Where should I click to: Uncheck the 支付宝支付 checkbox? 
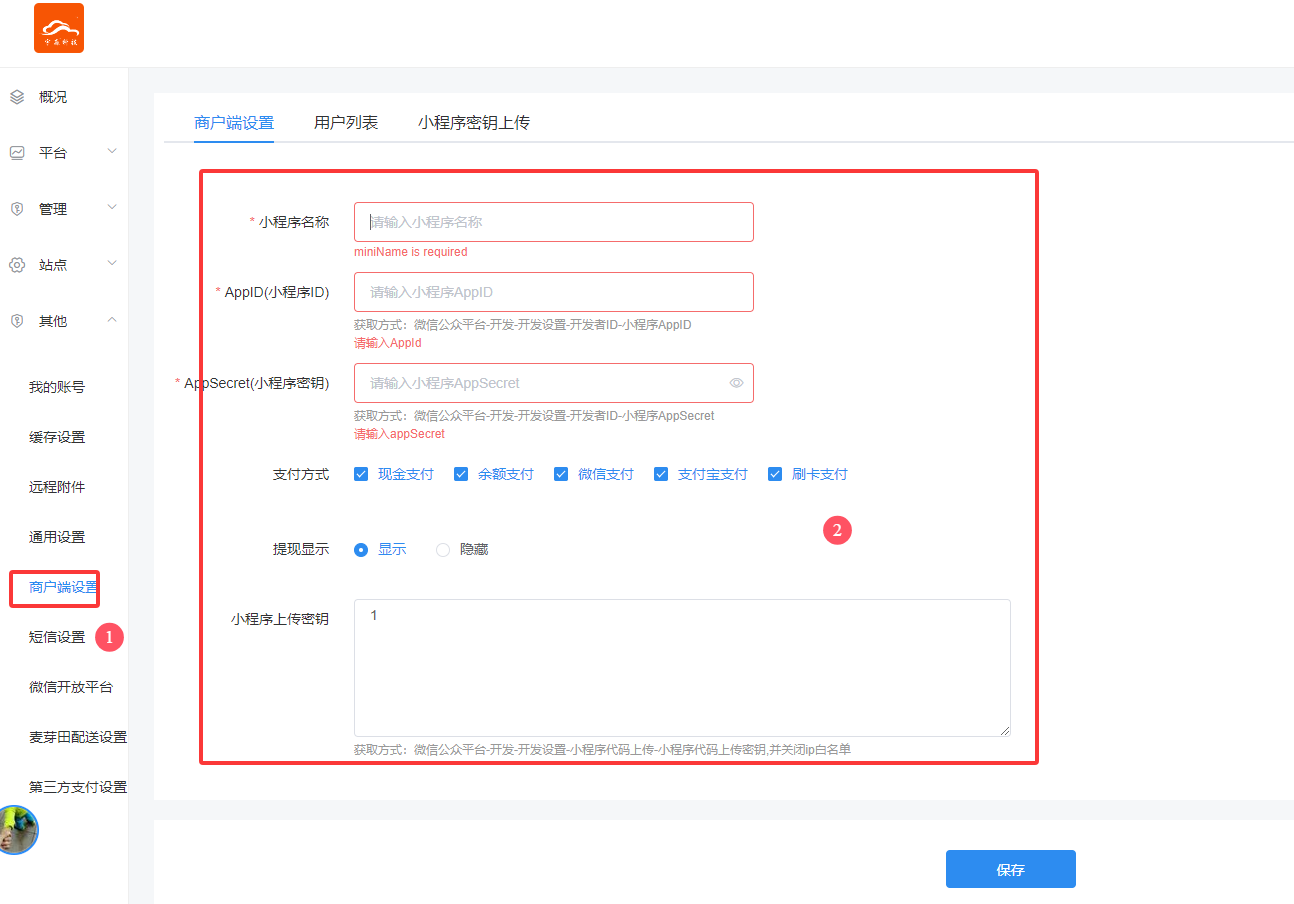tap(661, 474)
